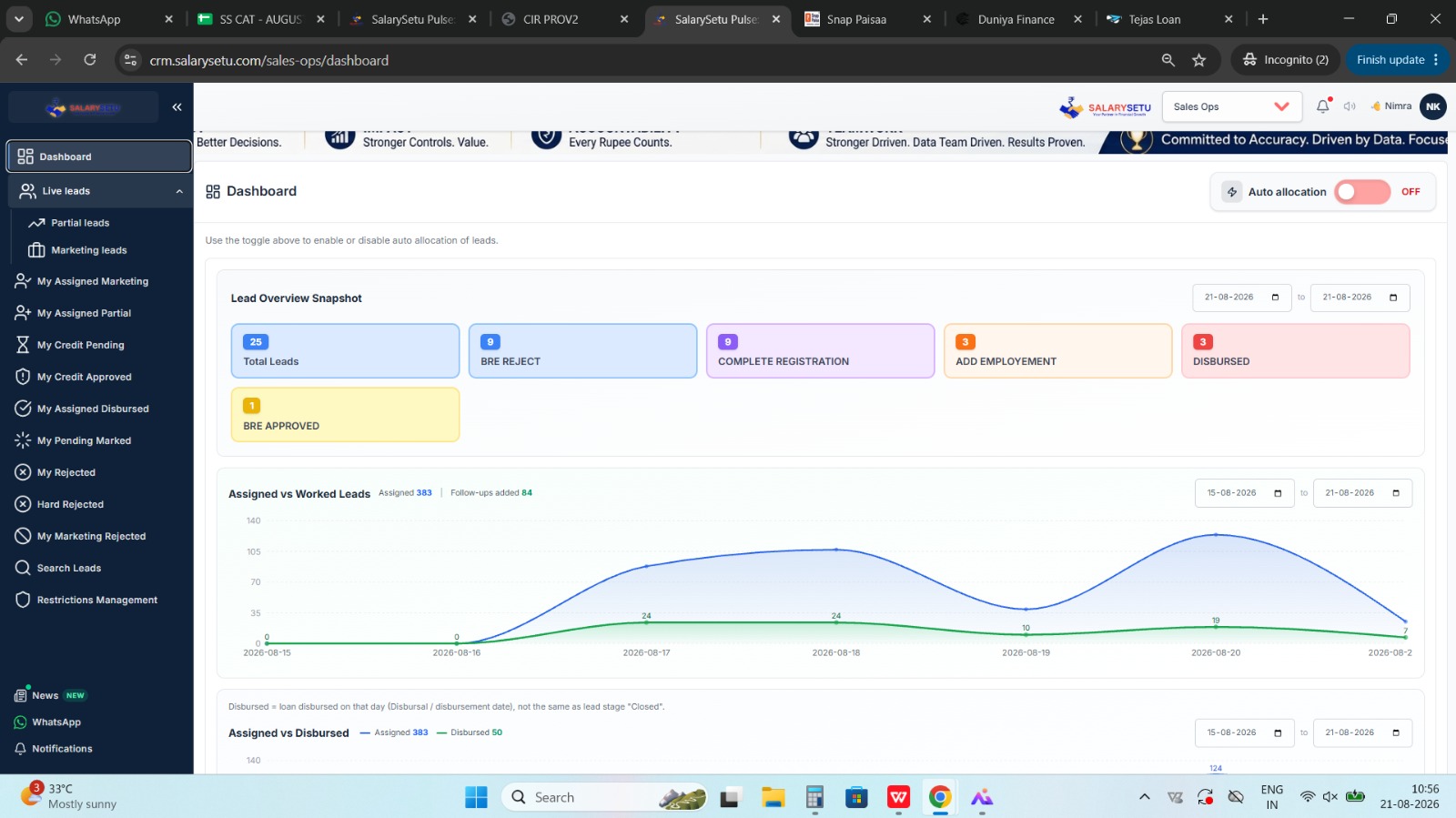The height and width of the screenshot is (818, 1456).
Task: Click the speaker sound icon in header
Action: 1350,106
